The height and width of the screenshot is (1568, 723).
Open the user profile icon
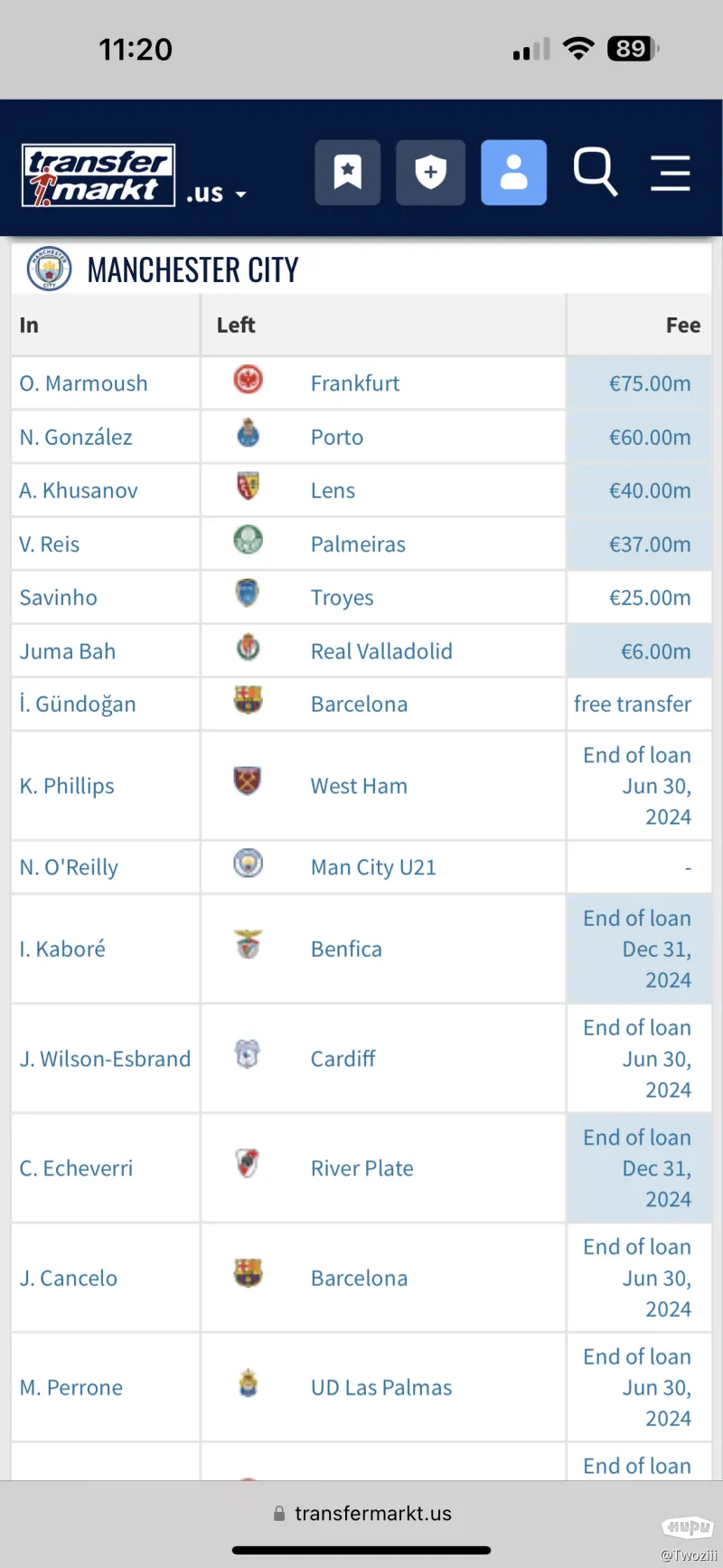pyautogui.click(x=513, y=173)
